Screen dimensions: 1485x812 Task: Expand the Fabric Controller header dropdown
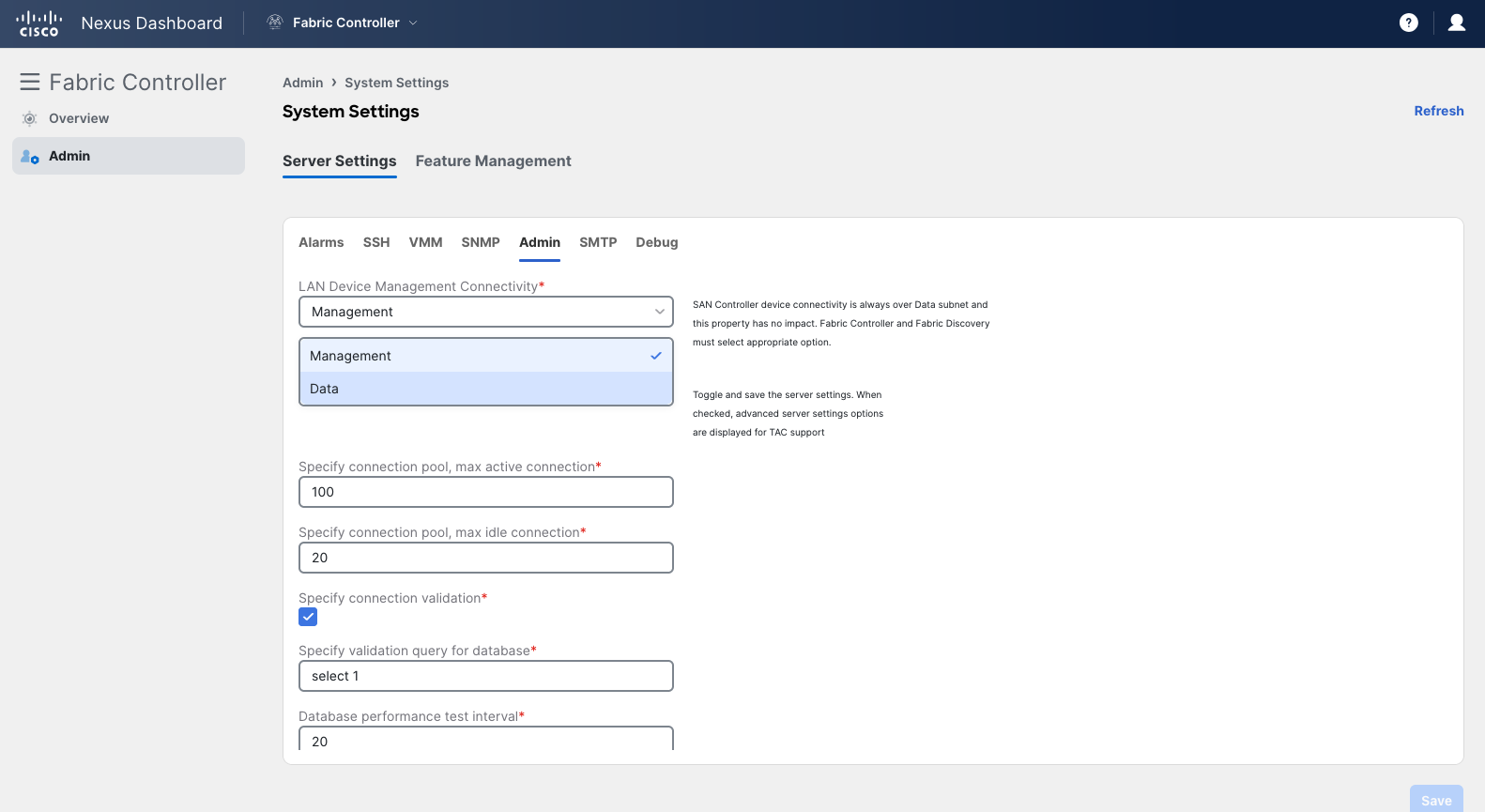[x=413, y=23]
